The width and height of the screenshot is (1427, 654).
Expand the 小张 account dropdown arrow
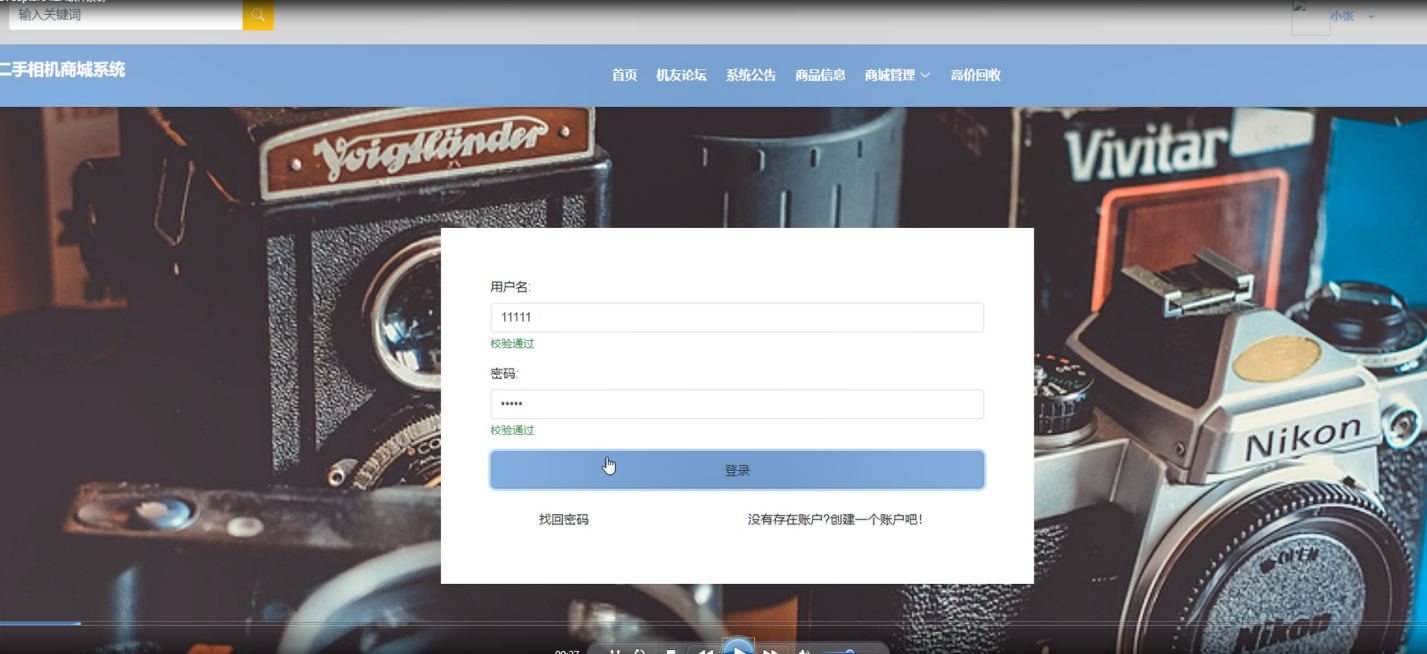(x=1371, y=17)
